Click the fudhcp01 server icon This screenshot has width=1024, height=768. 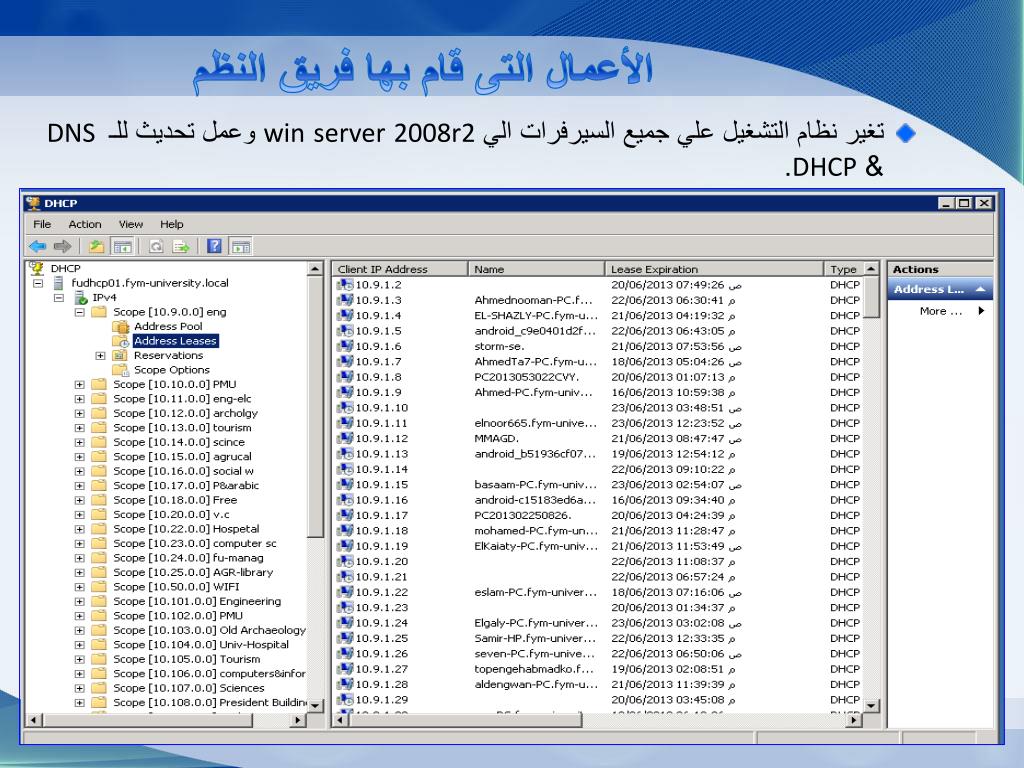click(59, 283)
